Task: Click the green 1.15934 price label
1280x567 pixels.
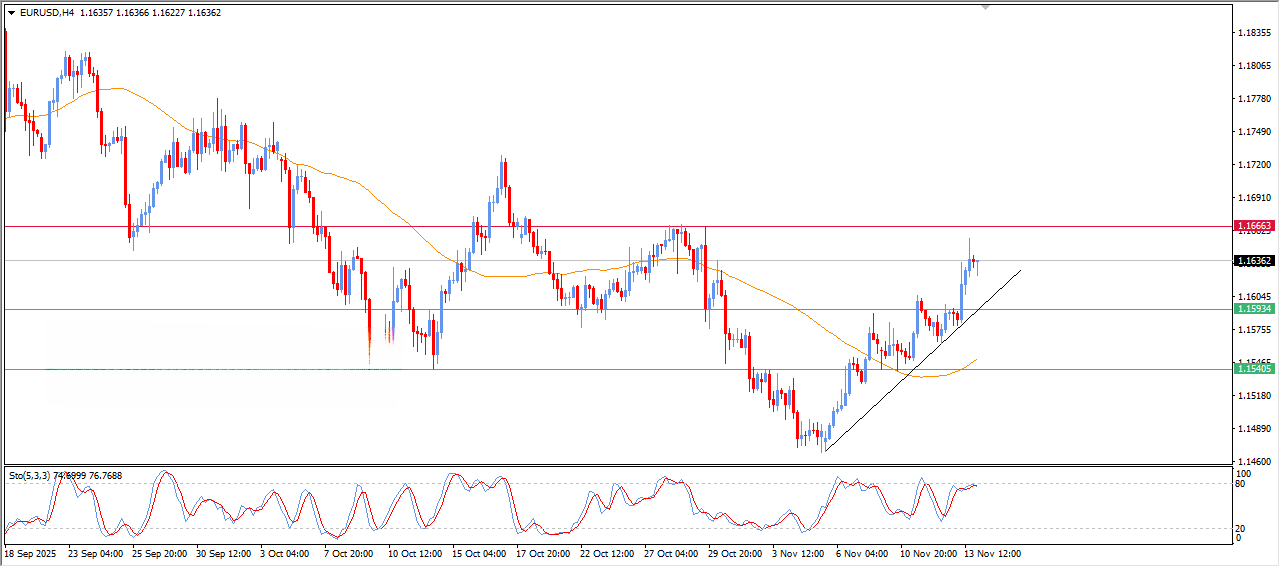Action: coord(1254,309)
